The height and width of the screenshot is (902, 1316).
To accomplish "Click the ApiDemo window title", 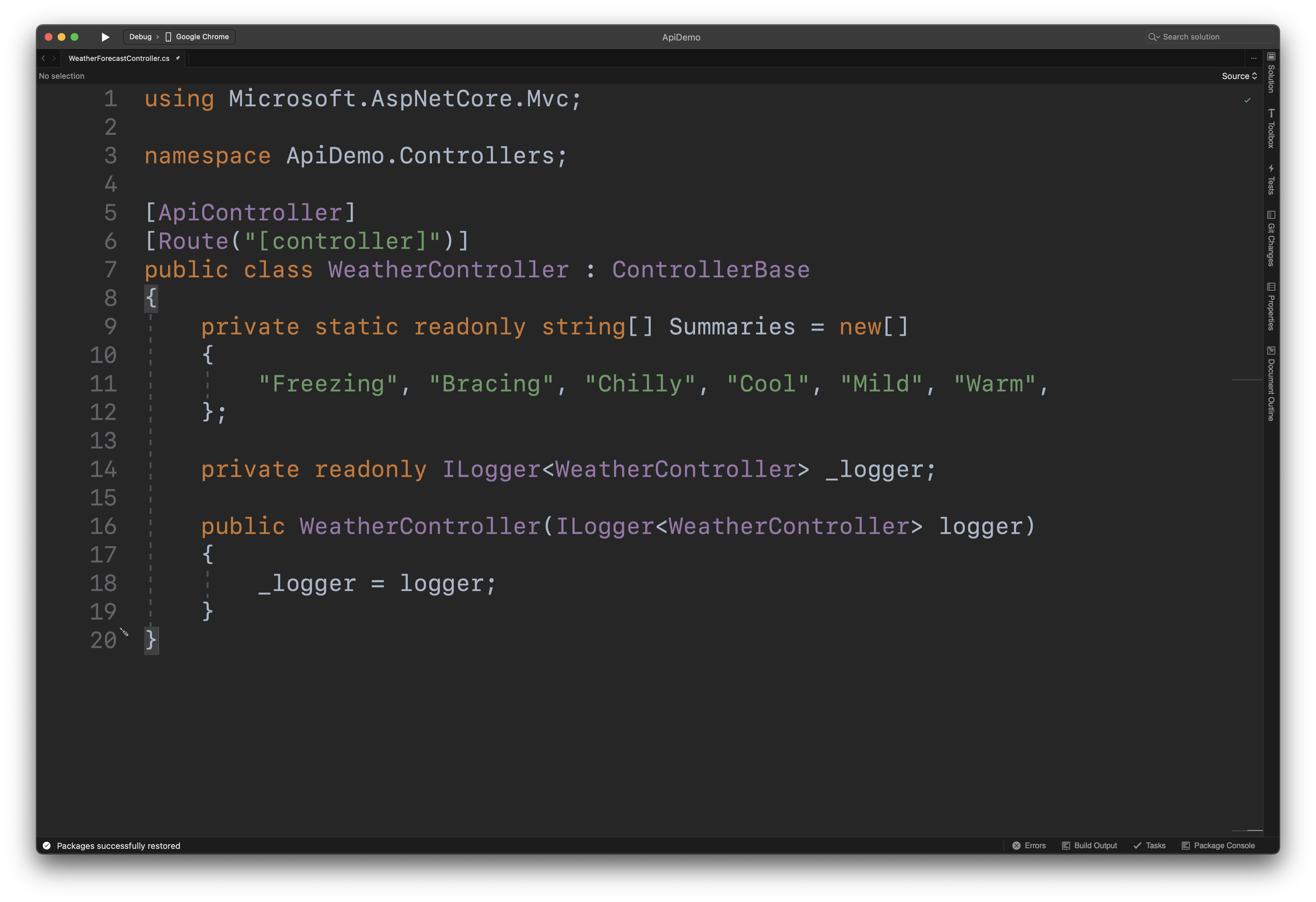I will 681,37.
